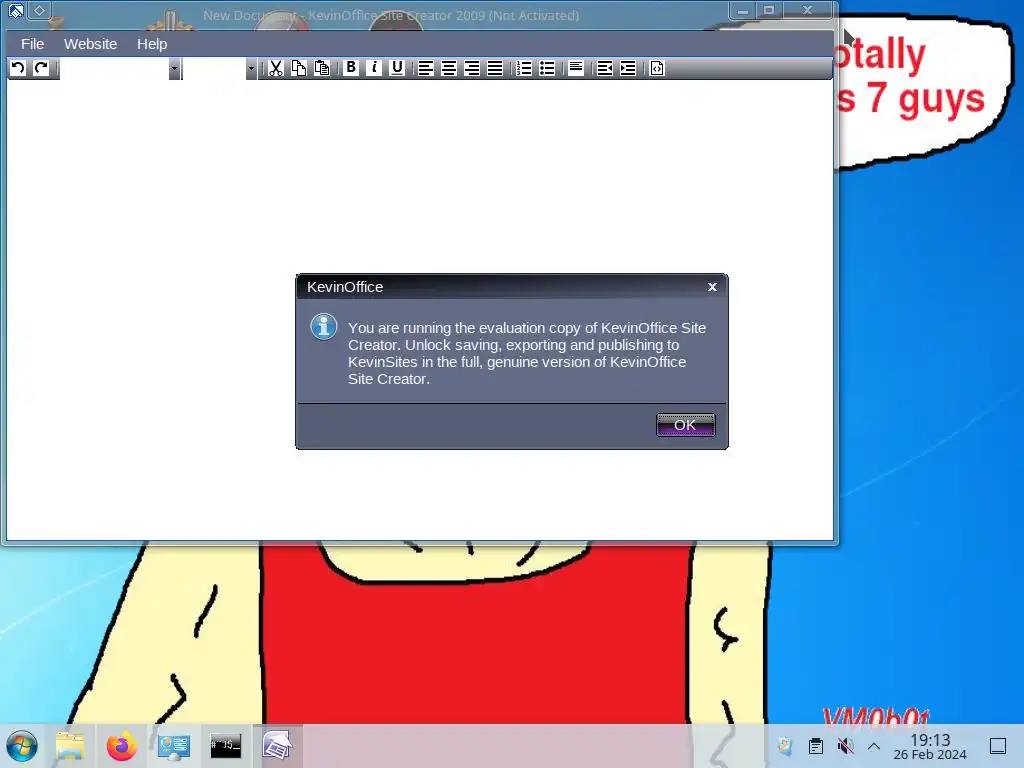
Task: Open the File menu
Action: pos(32,44)
